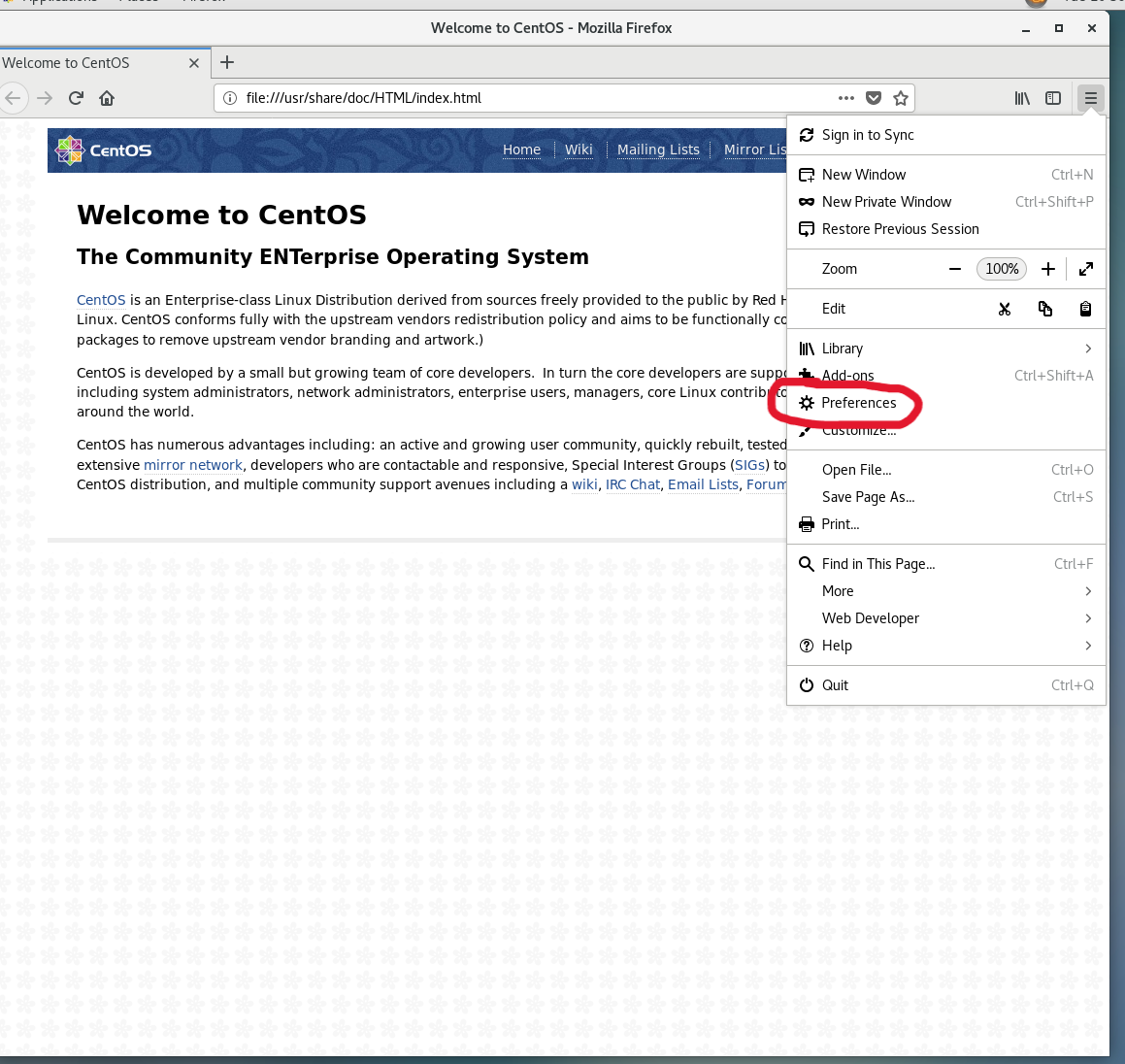Choose Find in This Page…
This screenshot has height=1064, width=1125.
coord(945,564)
